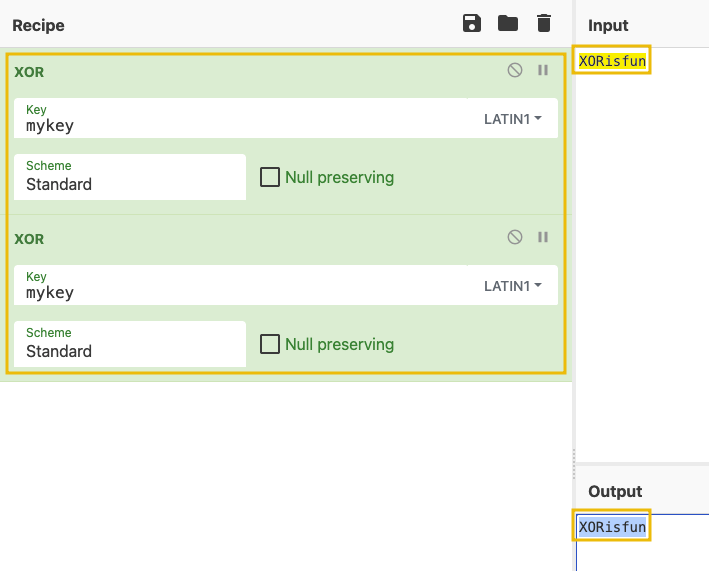Click the XORisfun text in the Output pane
Image resolution: width=709 pixels, height=571 pixels.
coord(612,526)
